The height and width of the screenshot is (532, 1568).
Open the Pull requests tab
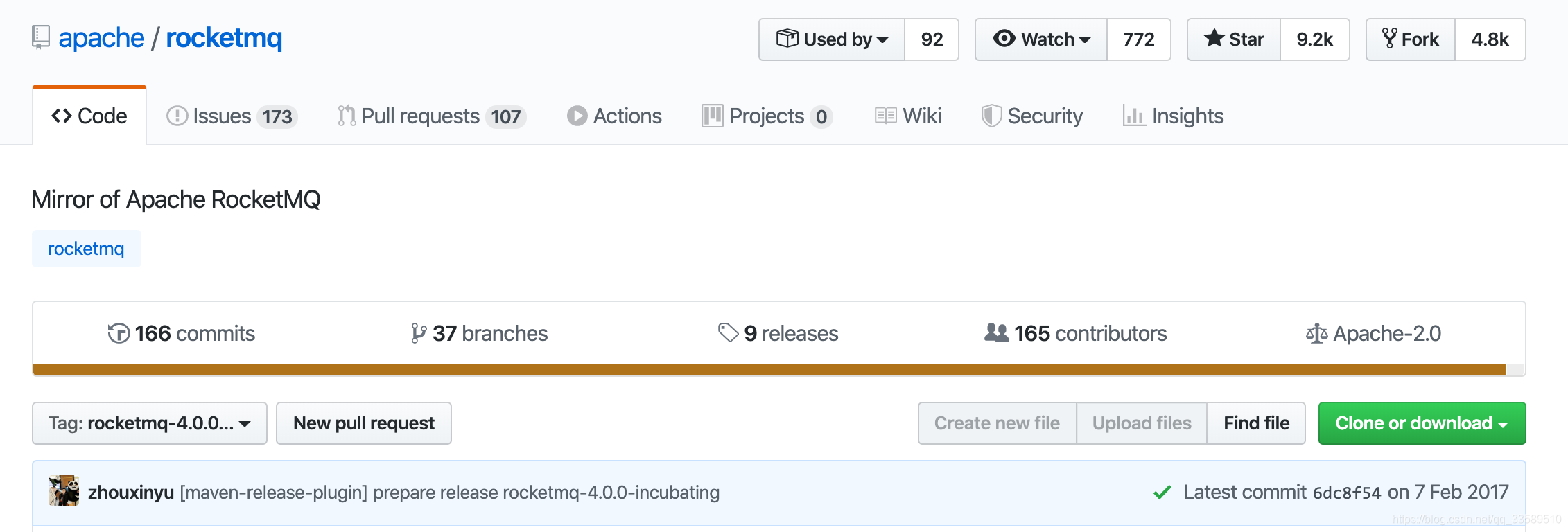coord(431,116)
